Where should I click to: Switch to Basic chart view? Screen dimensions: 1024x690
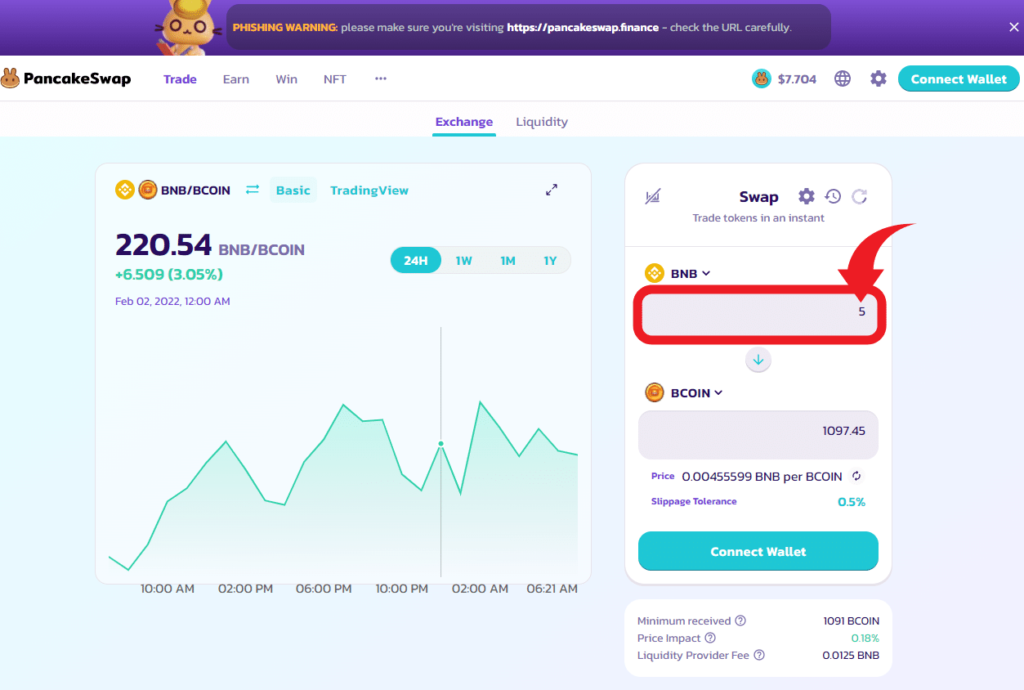click(x=293, y=190)
